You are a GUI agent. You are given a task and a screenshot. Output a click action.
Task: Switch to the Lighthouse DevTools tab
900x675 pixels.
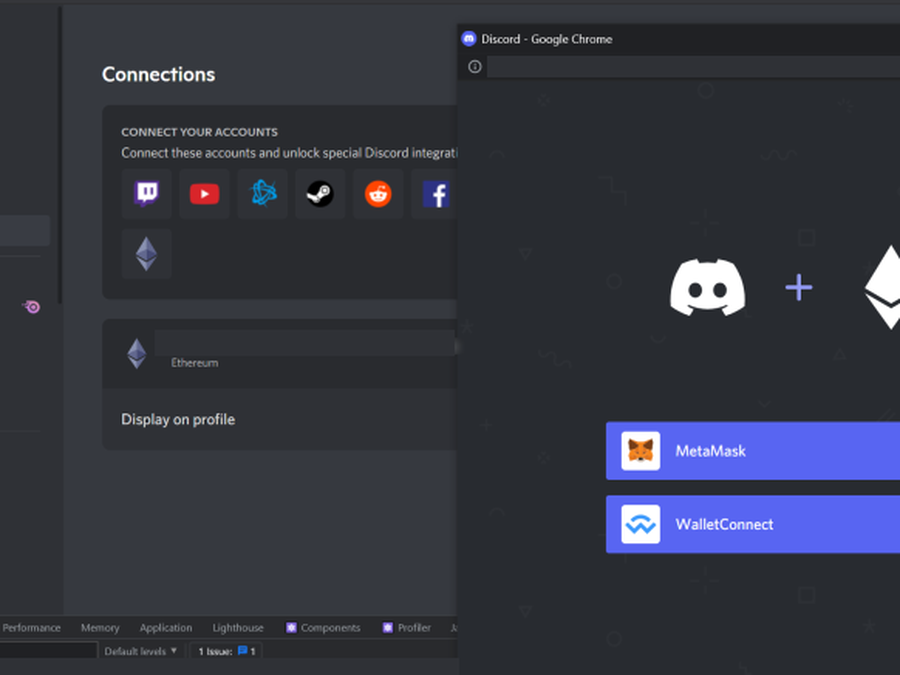click(x=238, y=627)
